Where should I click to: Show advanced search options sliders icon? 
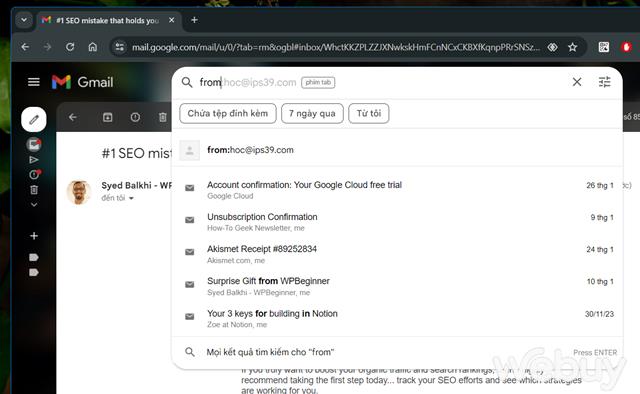[x=604, y=82]
